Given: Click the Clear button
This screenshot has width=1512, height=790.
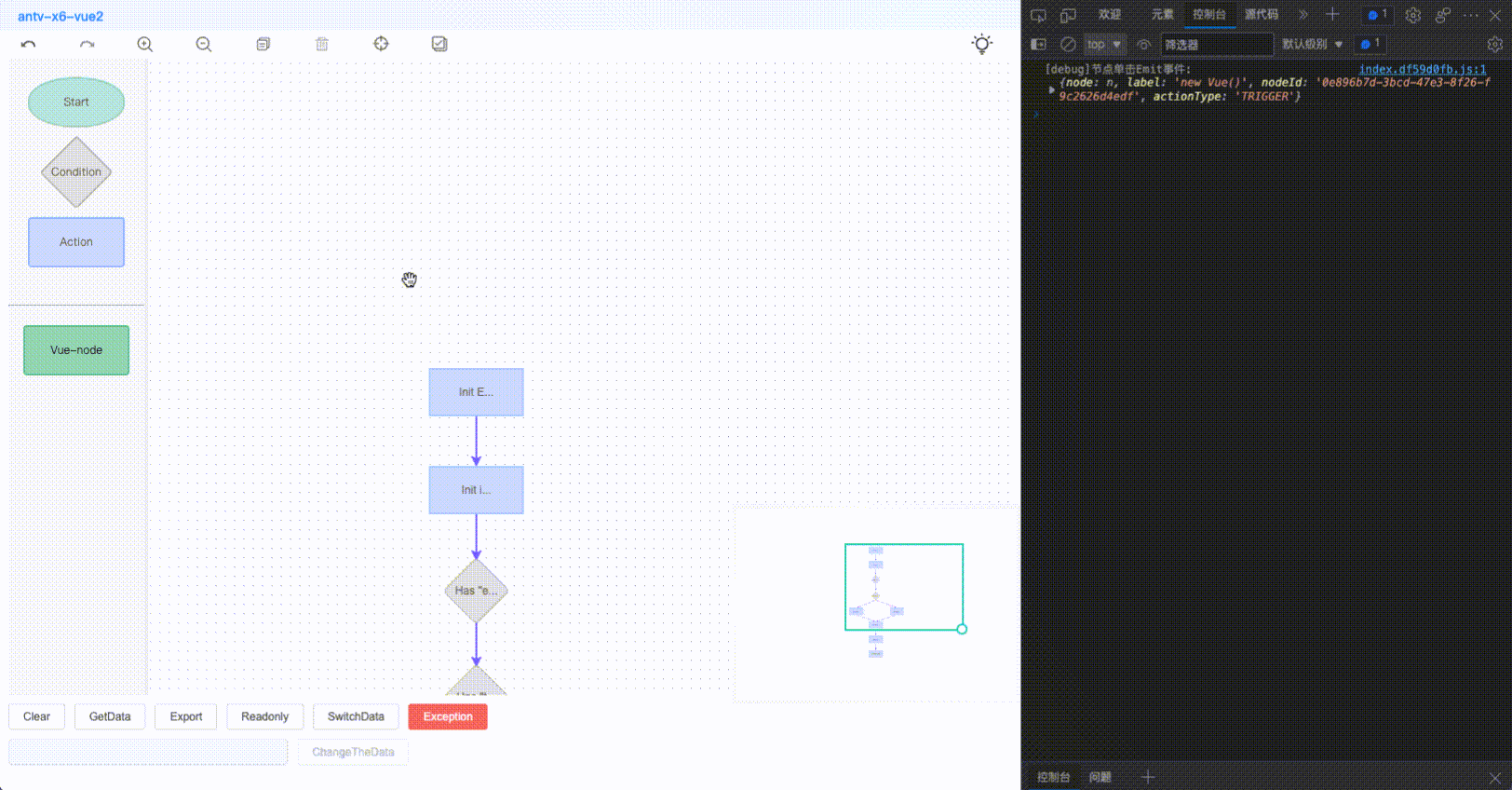Looking at the screenshot, I should (37, 716).
